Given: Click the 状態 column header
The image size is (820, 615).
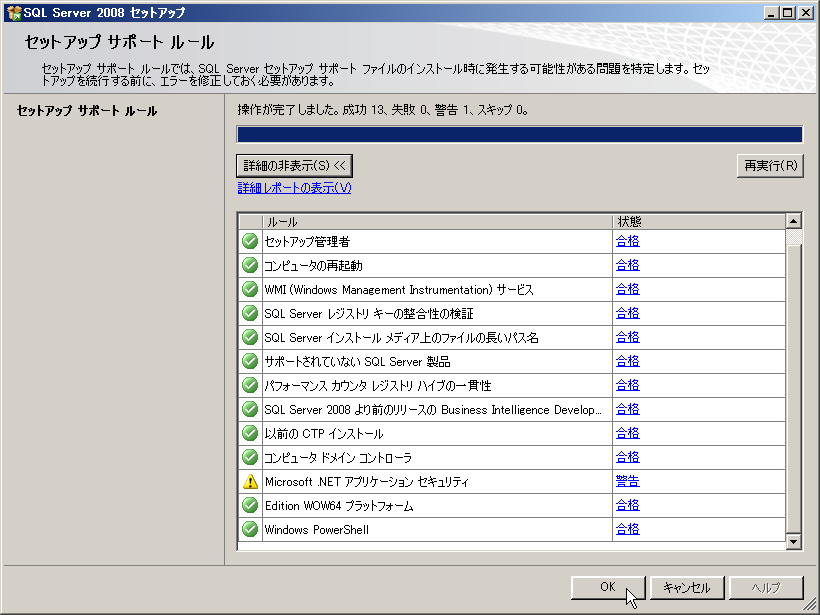Looking at the screenshot, I should pos(699,222).
